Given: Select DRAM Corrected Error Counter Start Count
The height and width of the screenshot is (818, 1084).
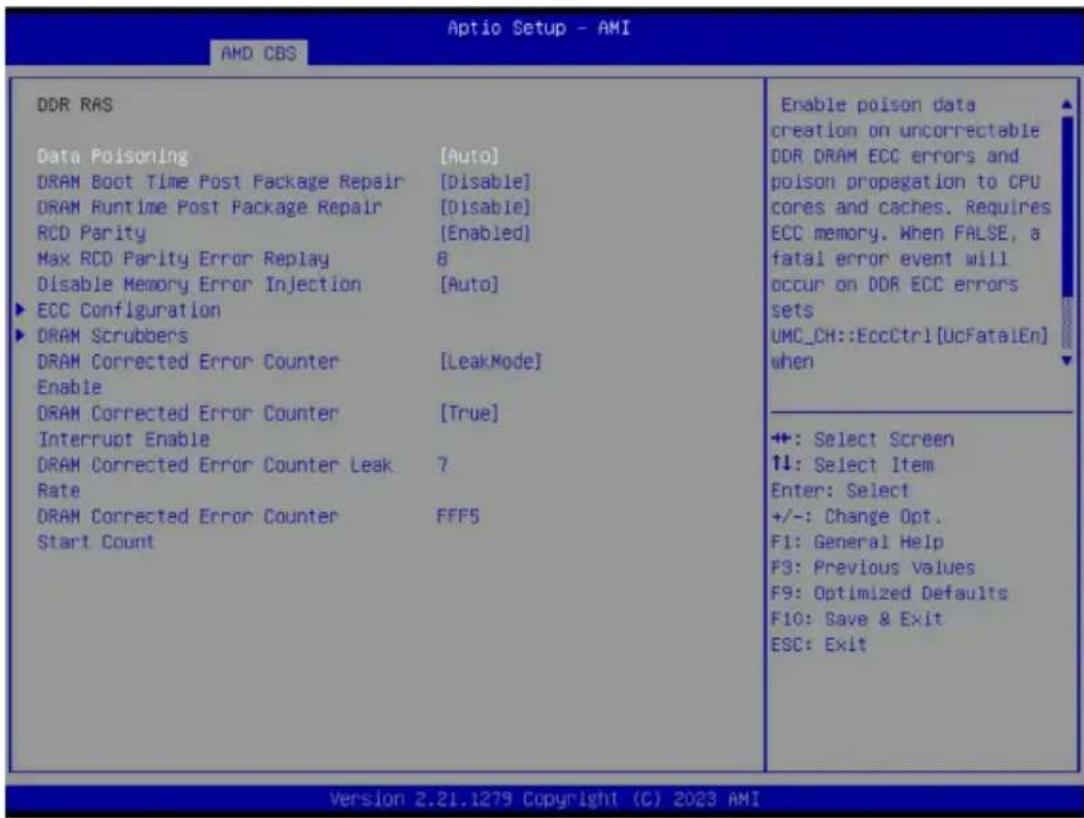Looking at the screenshot, I should 188,529.
